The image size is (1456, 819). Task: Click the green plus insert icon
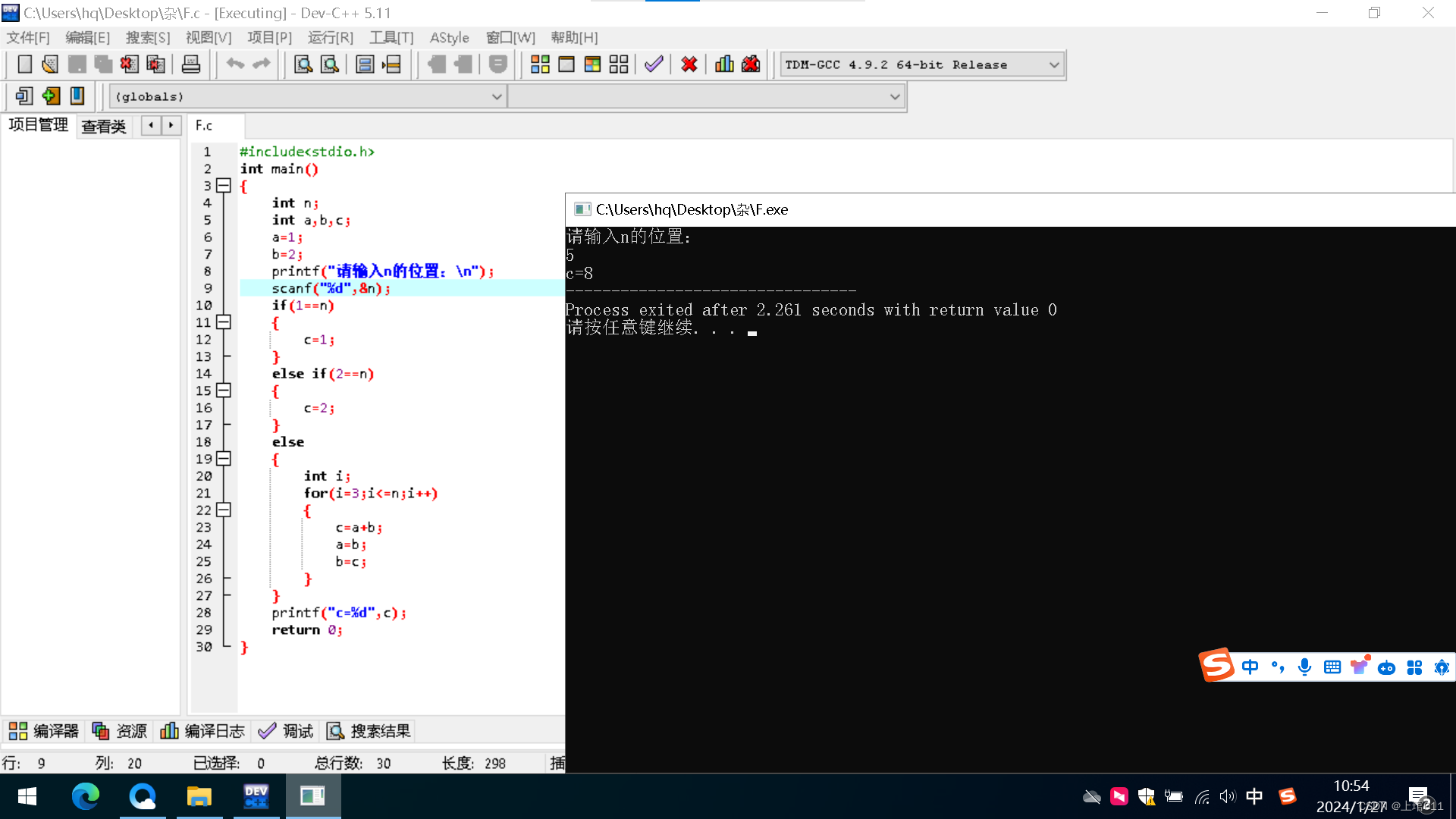51,96
